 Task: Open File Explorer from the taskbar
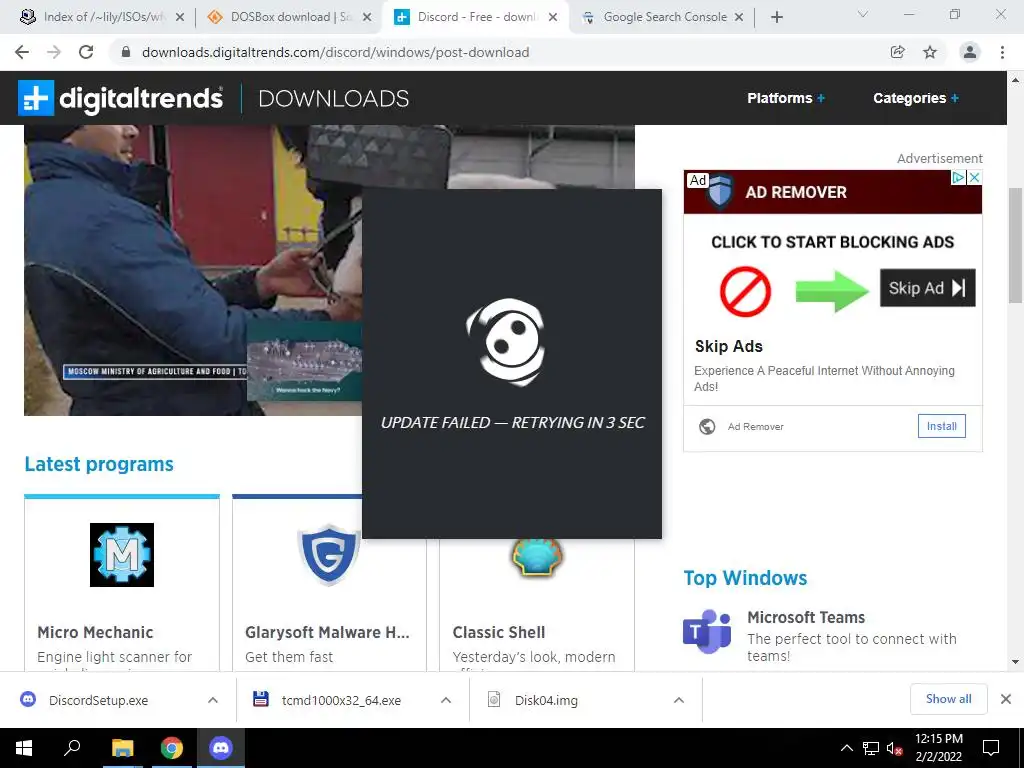pyautogui.click(x=122, y=748)
